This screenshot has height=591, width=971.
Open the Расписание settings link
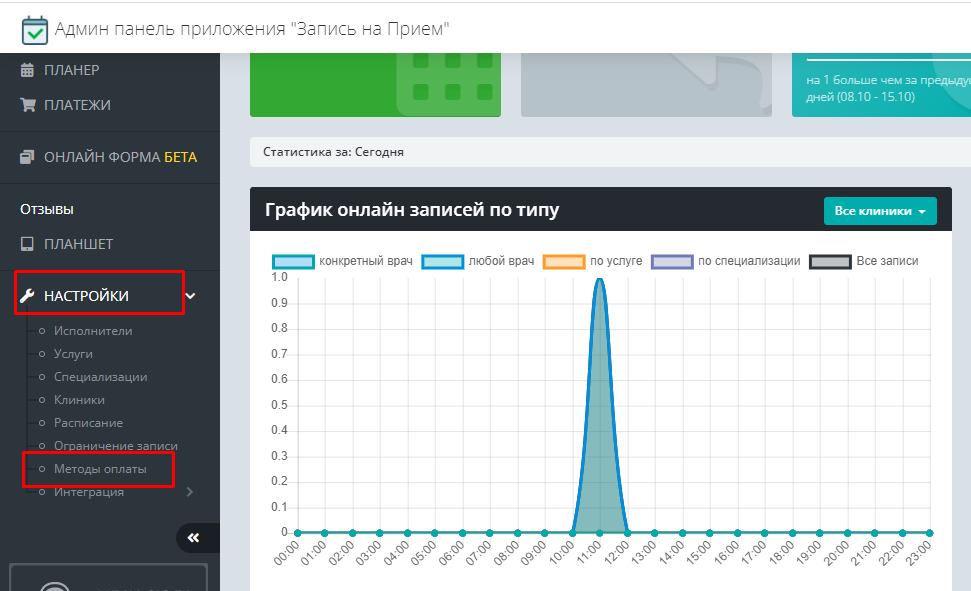[88, 423]
